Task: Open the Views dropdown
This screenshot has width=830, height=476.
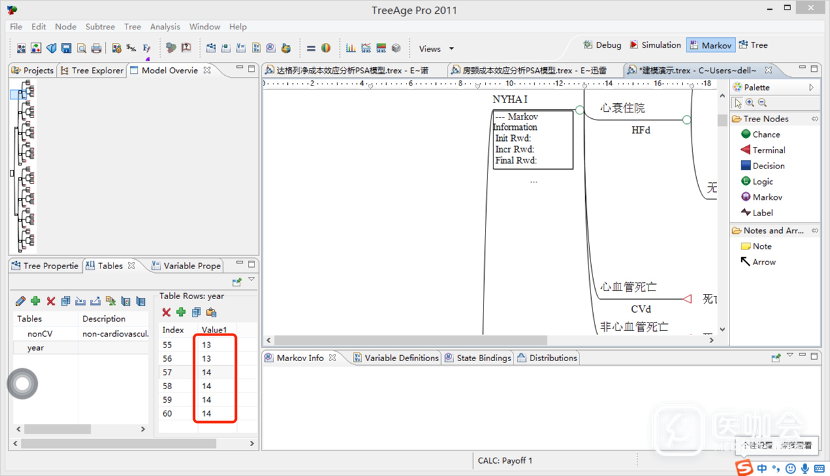Action: (x=436, y=48)
